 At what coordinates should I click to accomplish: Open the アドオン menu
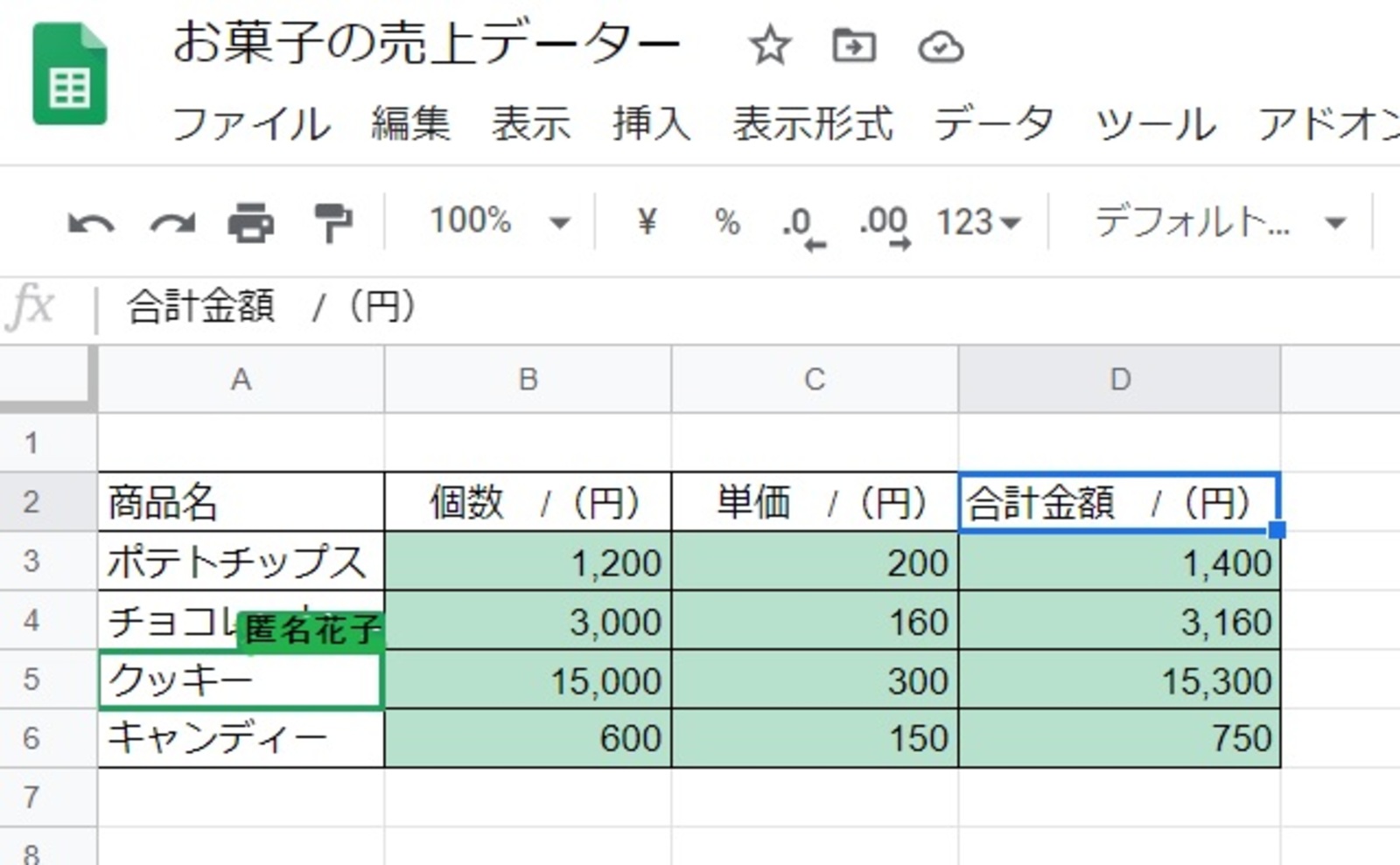point(1328,123)
